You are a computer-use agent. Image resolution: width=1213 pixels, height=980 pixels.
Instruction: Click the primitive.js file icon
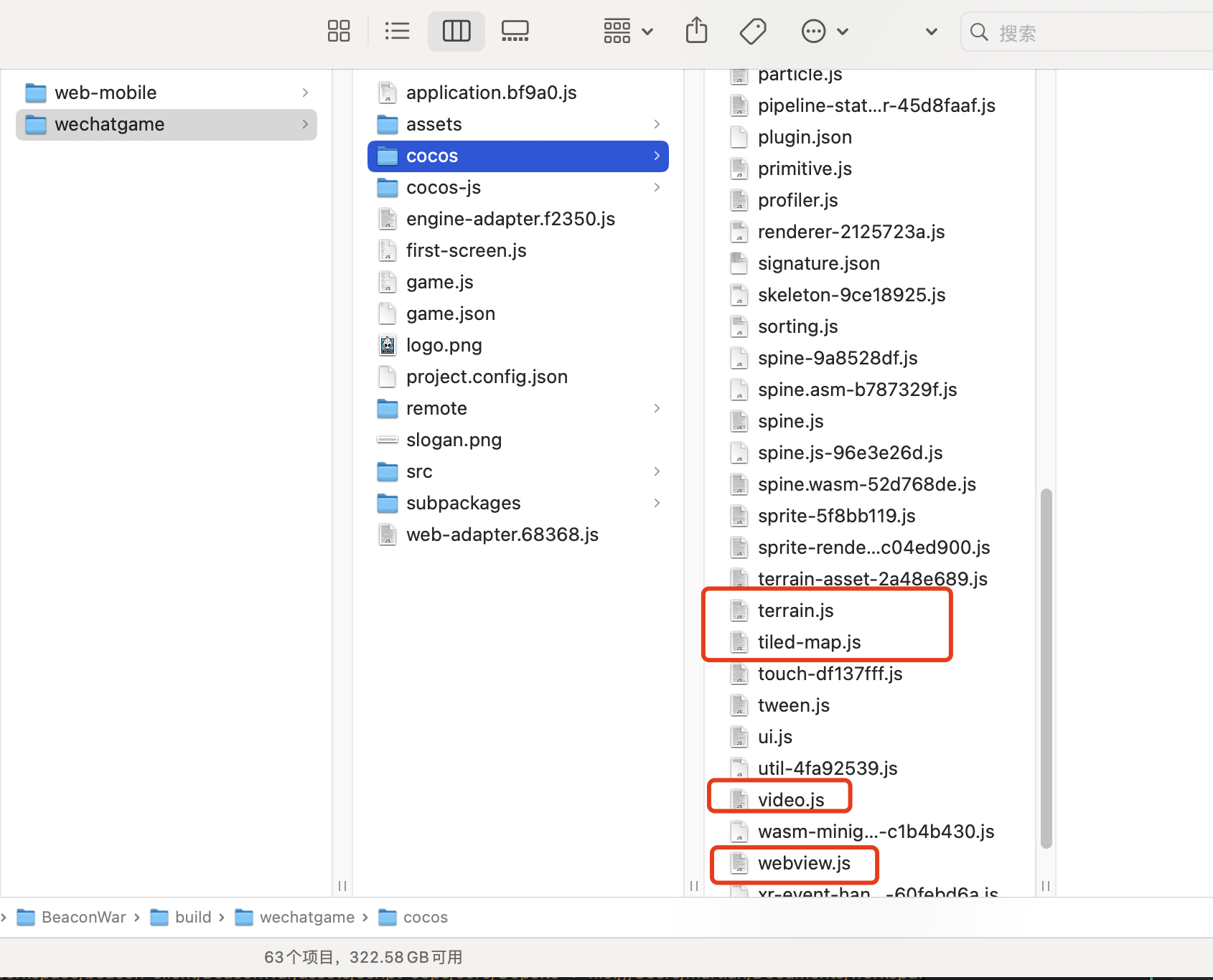point(739,169)
